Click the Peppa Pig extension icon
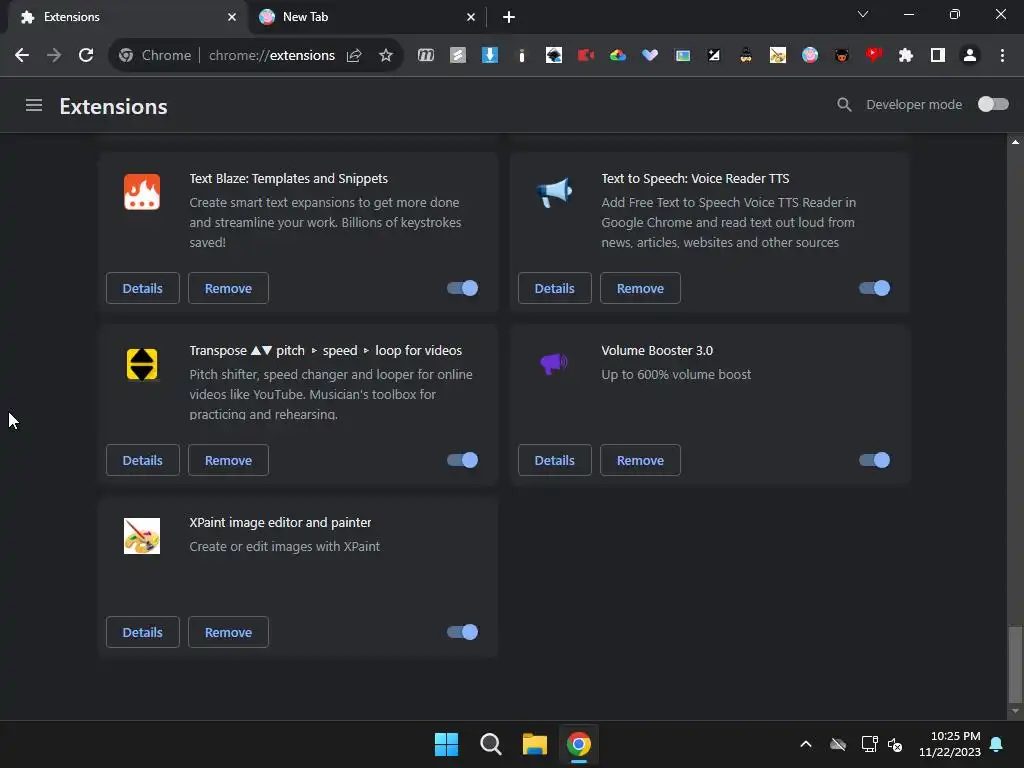The height and width of the screenshot is (768, 1024). point(810,56)
